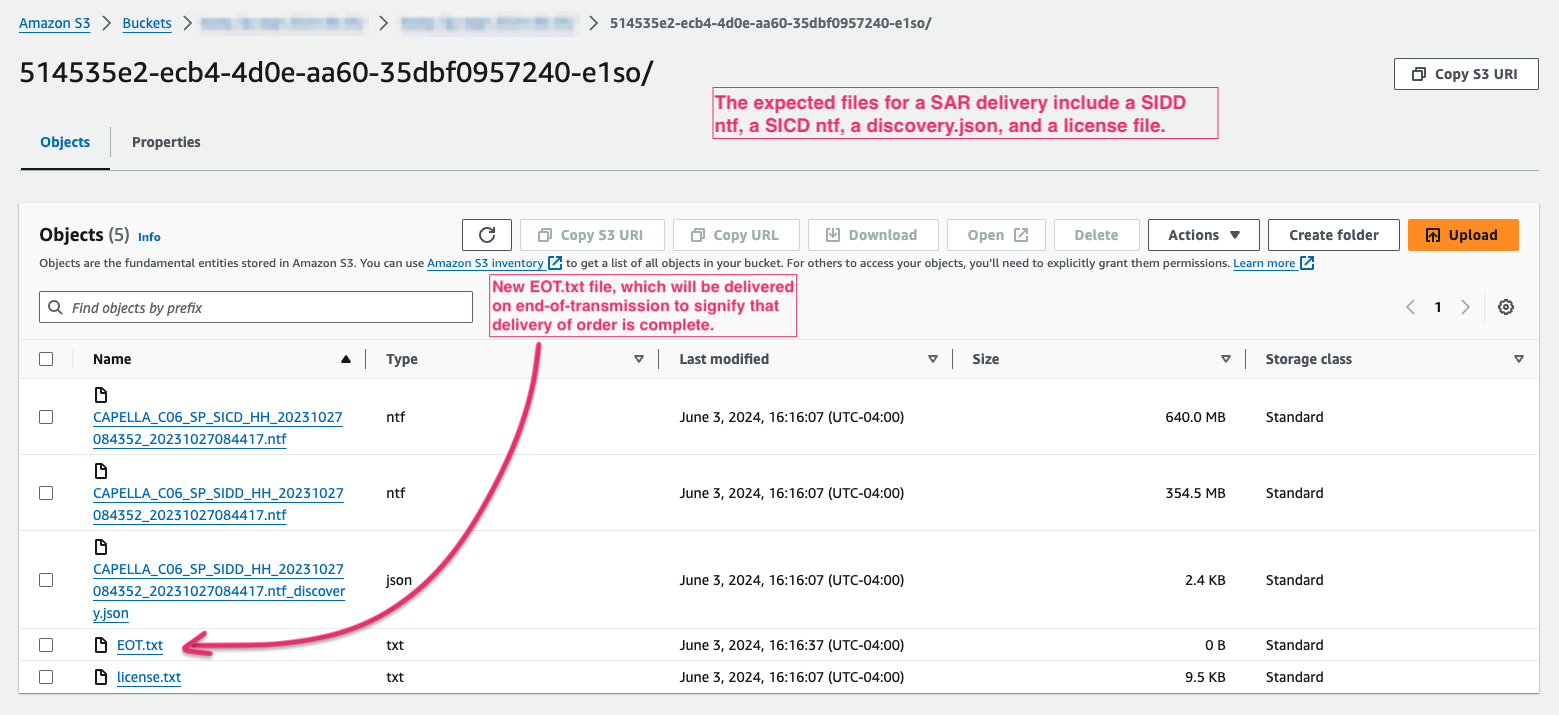Check the SIDD ntf file checkbox

[46, 493]
